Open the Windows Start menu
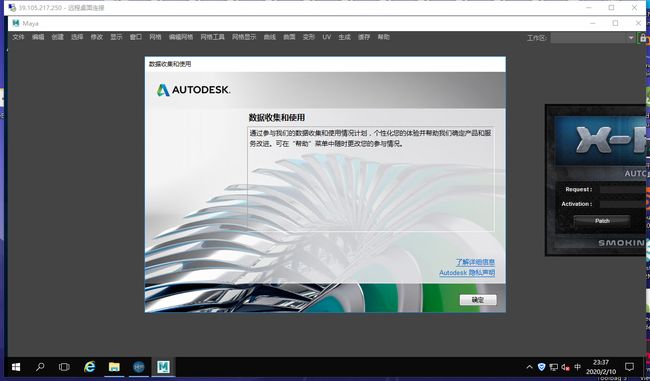This screenshot has width=650, height=381. 16,367
